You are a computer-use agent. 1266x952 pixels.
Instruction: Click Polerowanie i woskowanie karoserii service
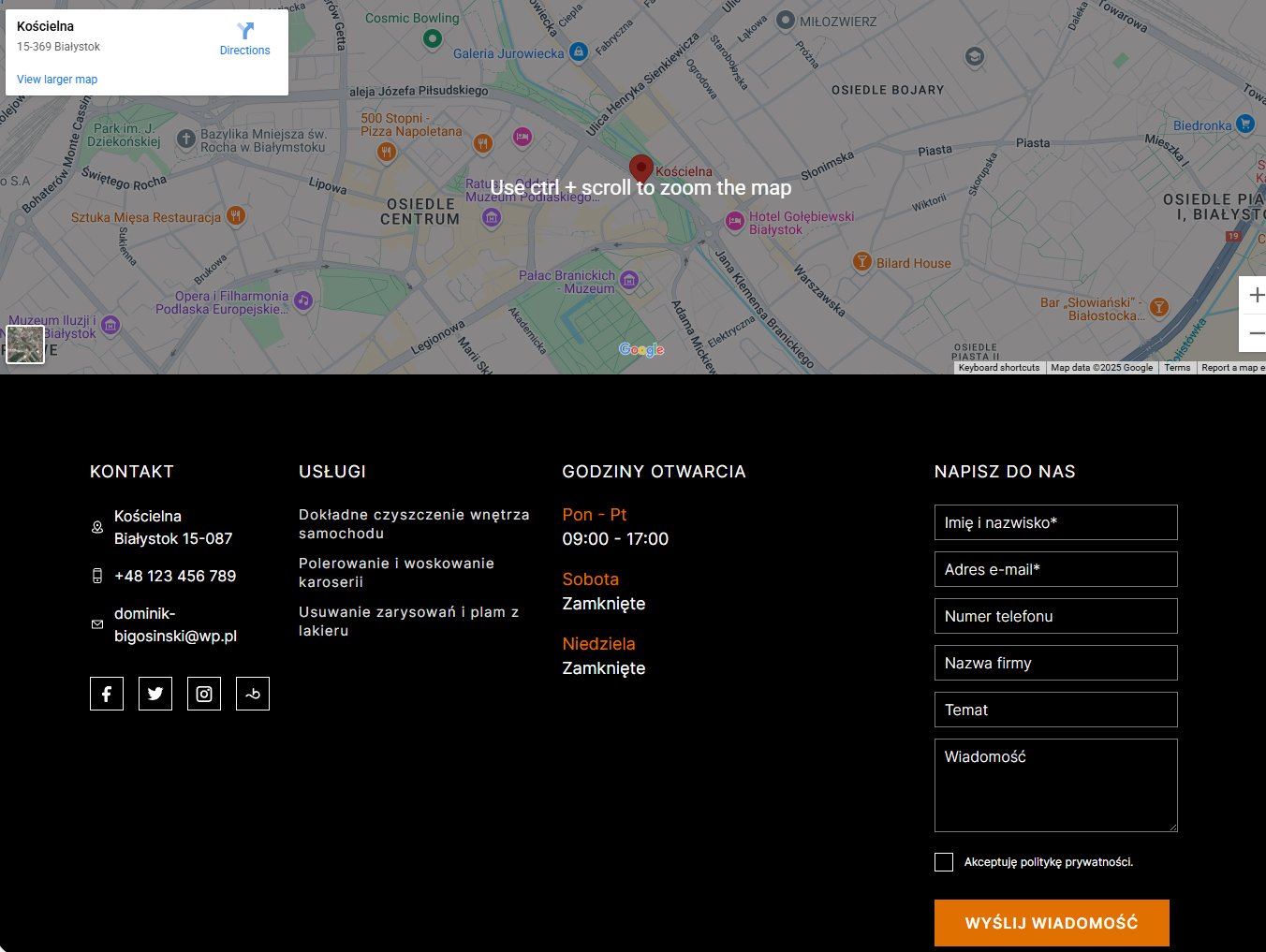click(x=396, y=573)
